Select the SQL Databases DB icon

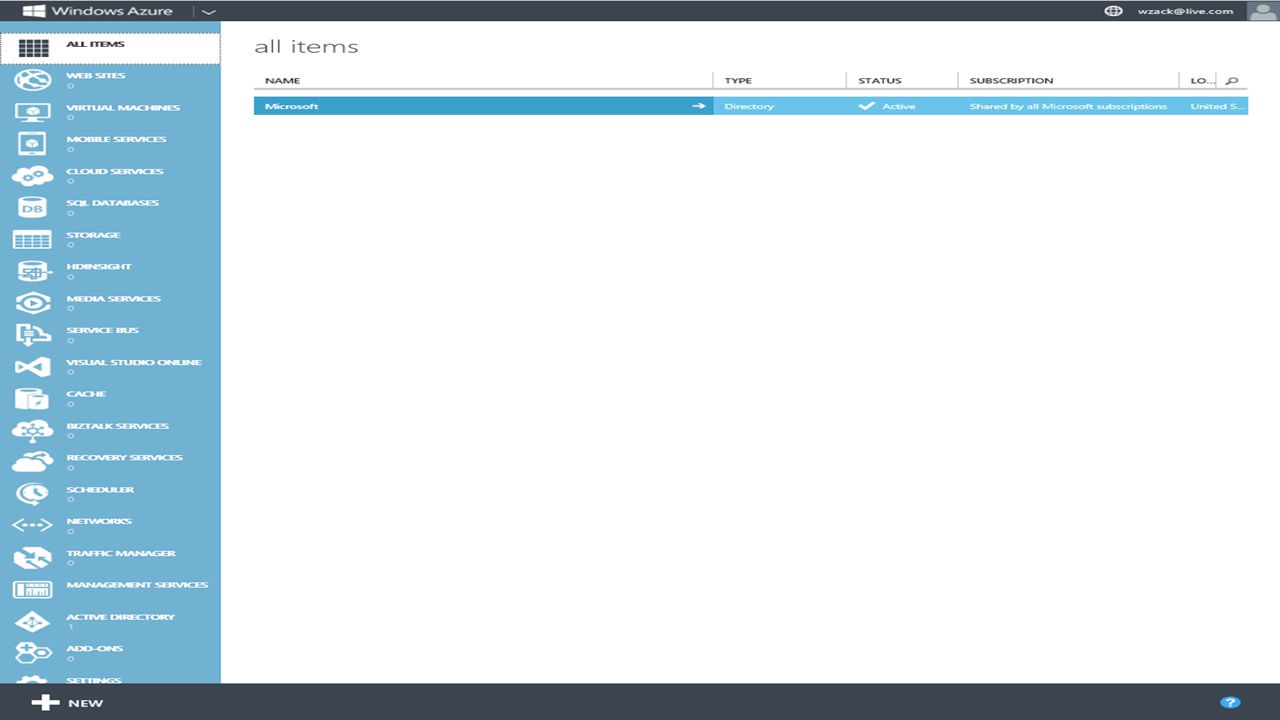click(x=33, y=208)
